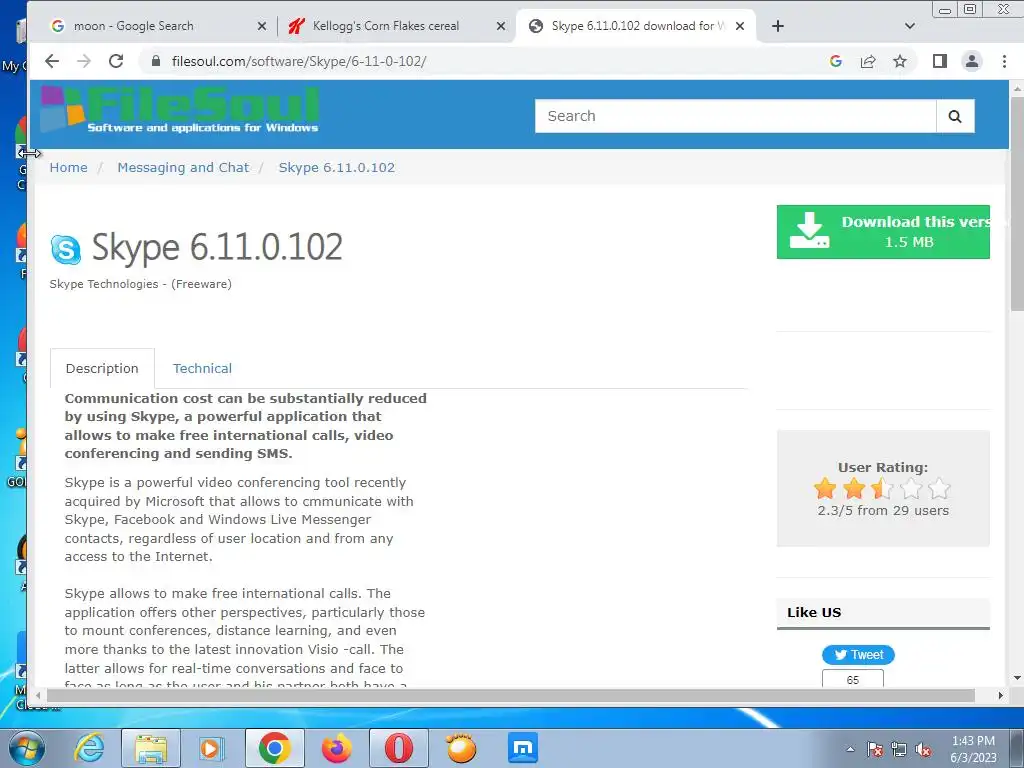Close the moon - Google Search tab
The image size is (1024, 768).
point(261,26)
